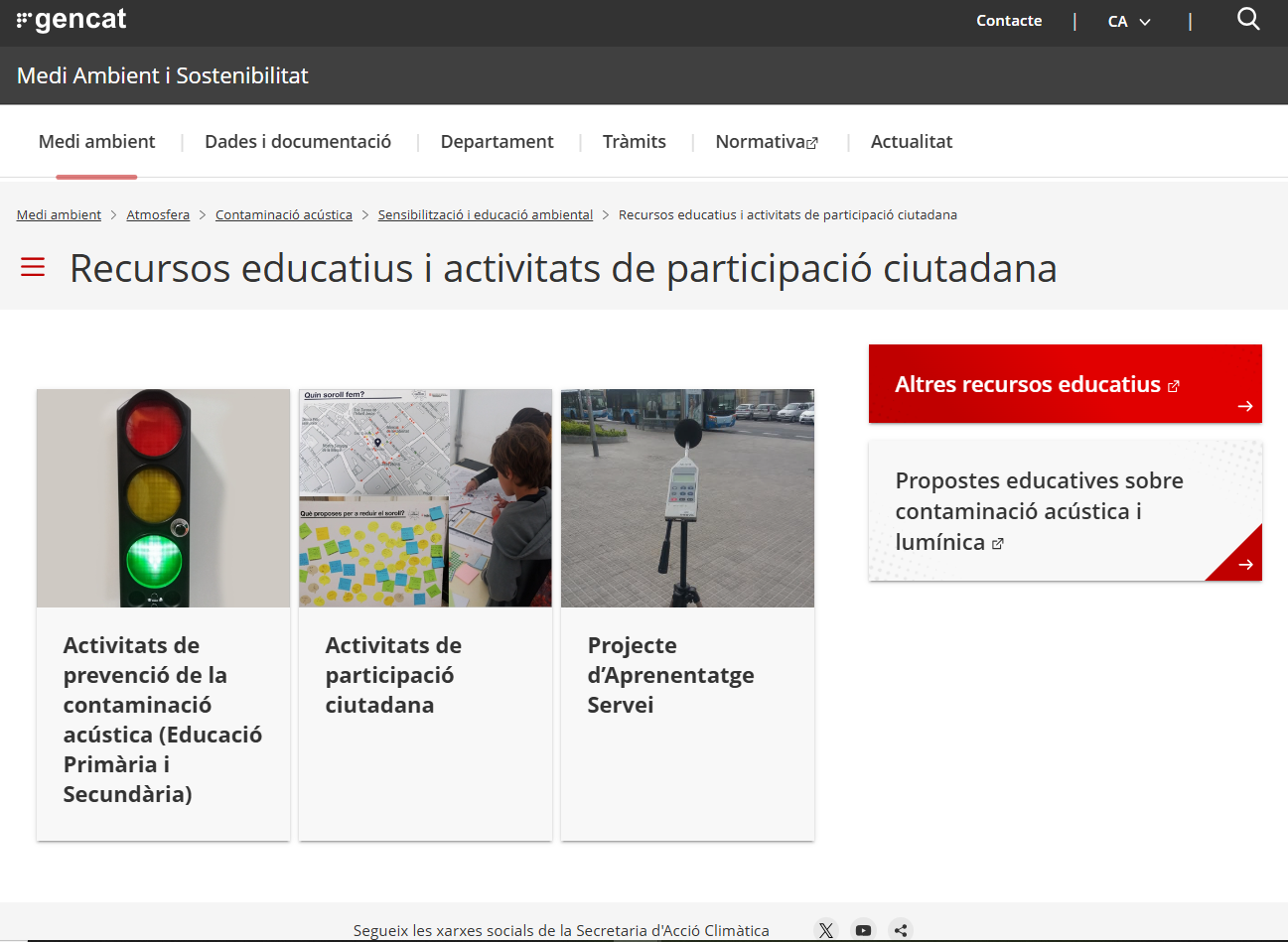Open the Normativa external link
The height and width of the screenshot is (942, 1288).
pos(766,142)
